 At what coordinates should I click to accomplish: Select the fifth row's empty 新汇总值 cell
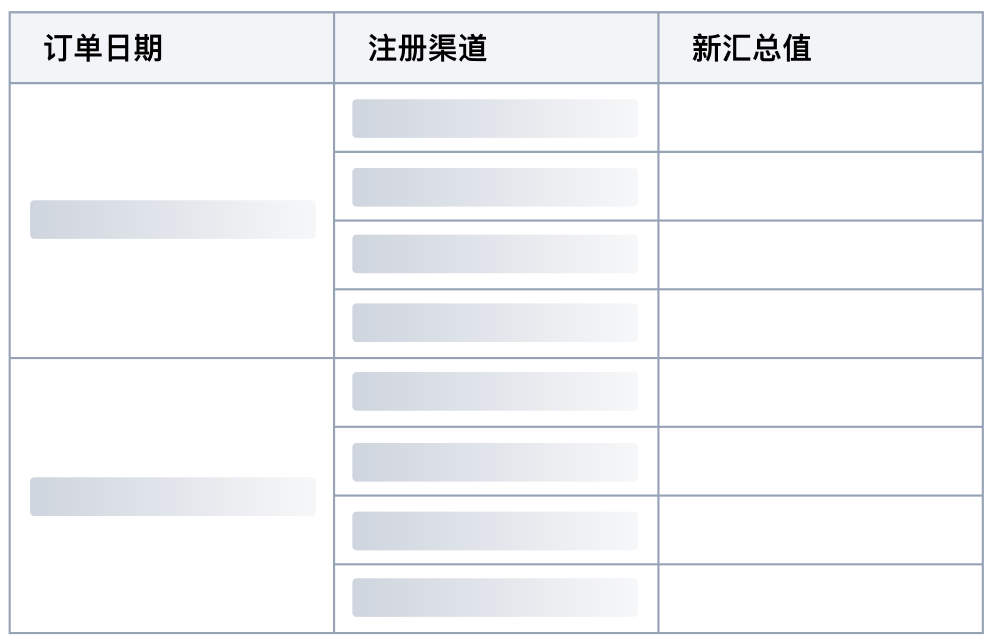[x=820, y=391]
